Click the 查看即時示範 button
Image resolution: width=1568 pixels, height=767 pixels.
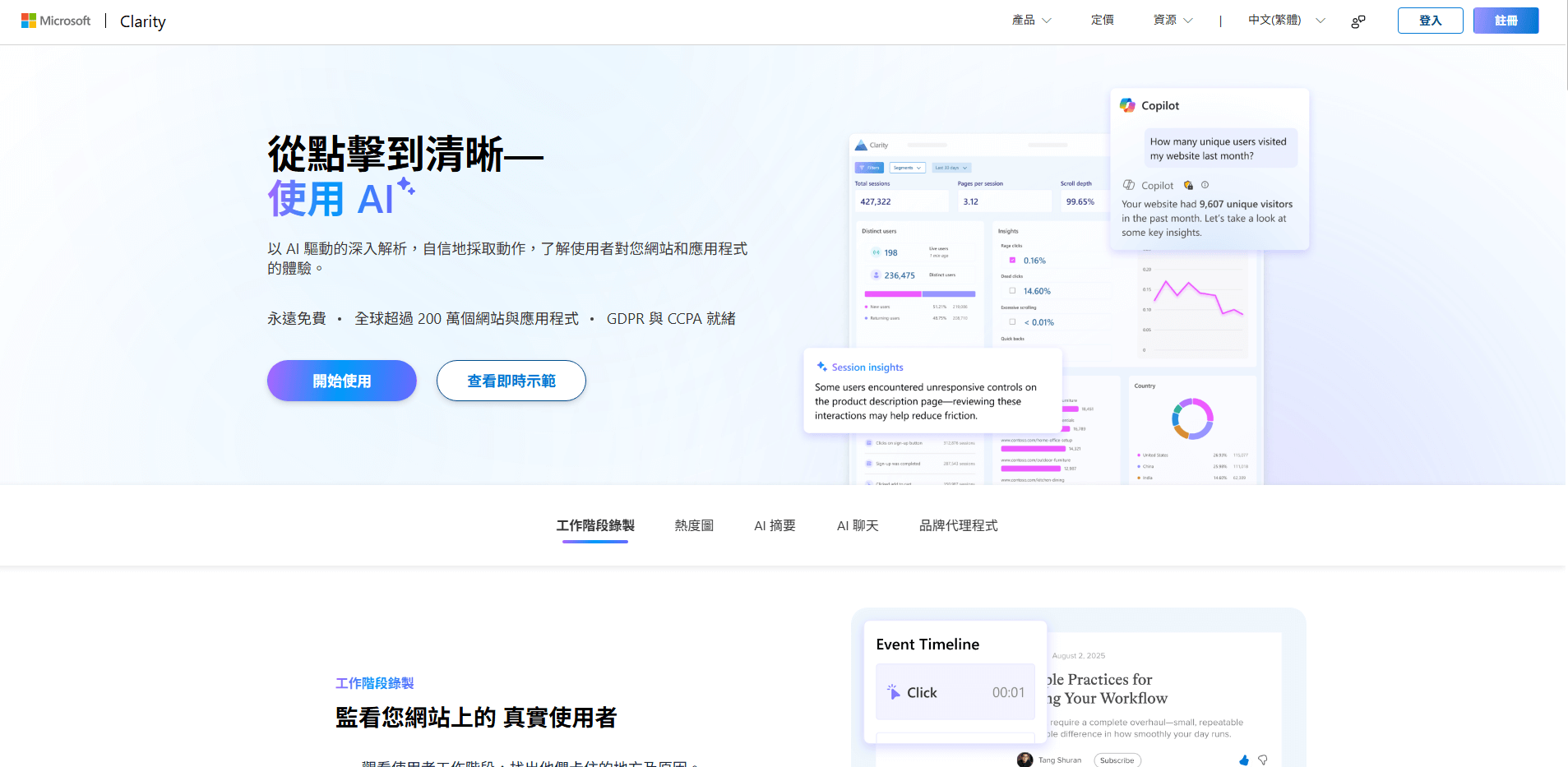[511, 381]
